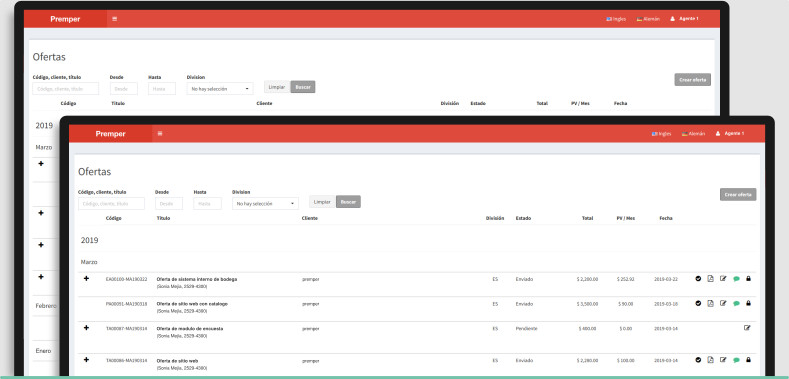Image resolution: width=789 pixels, height=379 pixels.
Task: Click edit pencil on TA00086 'Oferta de sitio web' row
Action: (x=723, y=360)
